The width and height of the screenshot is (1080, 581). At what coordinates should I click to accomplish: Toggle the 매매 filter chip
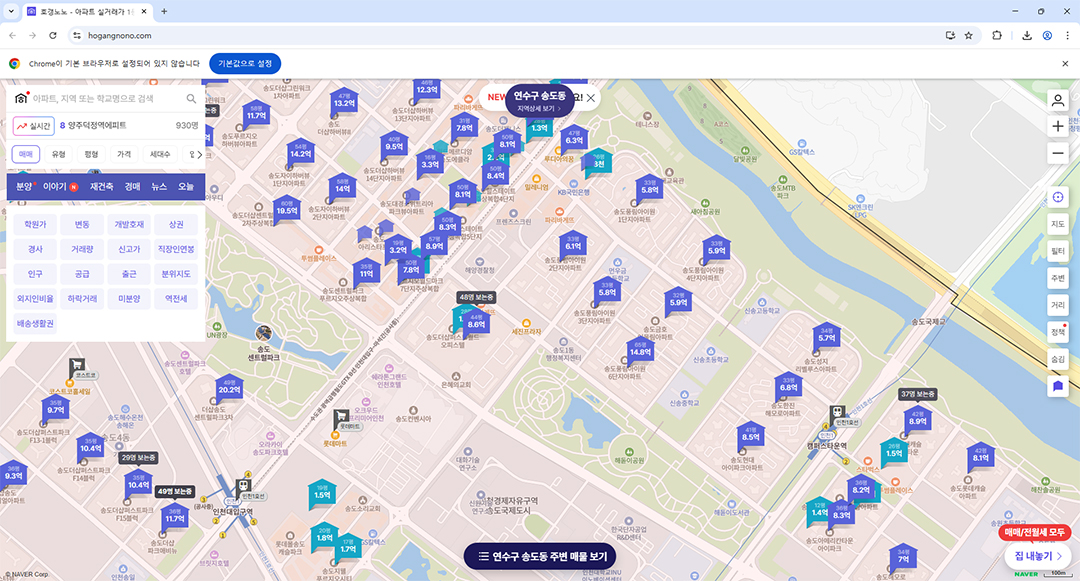pyautogui.click(x=25, y=154)
